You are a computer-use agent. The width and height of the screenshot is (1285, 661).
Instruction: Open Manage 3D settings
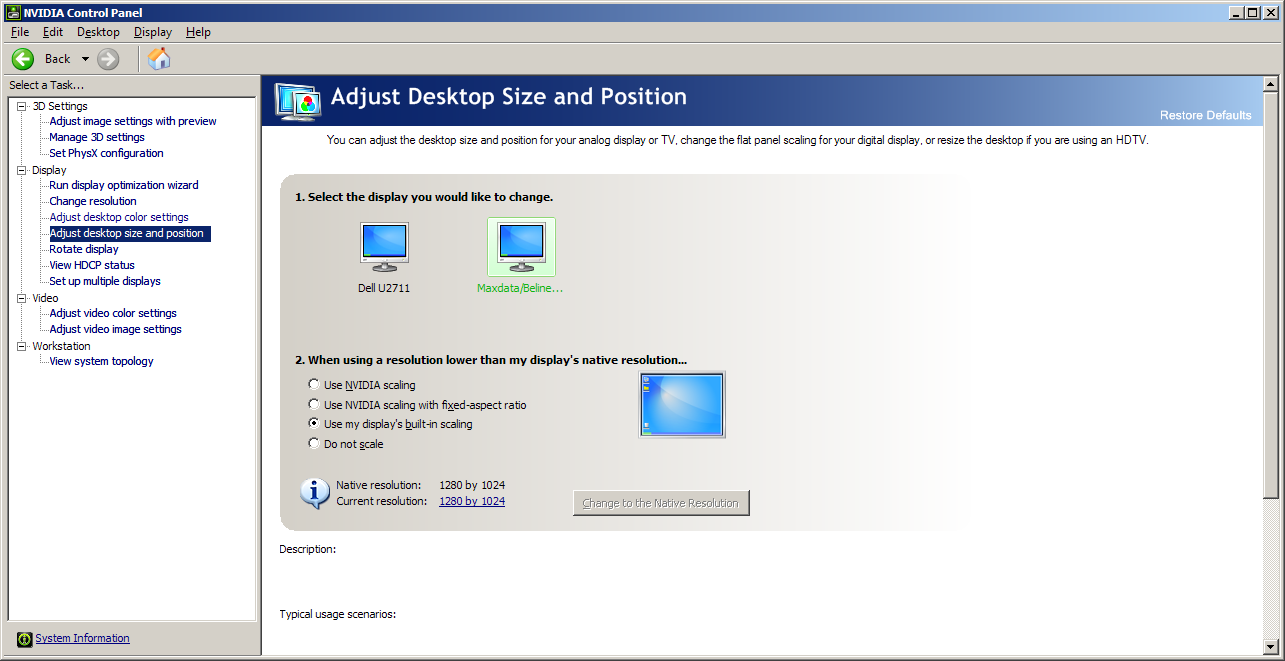click(x=97, y=137)
